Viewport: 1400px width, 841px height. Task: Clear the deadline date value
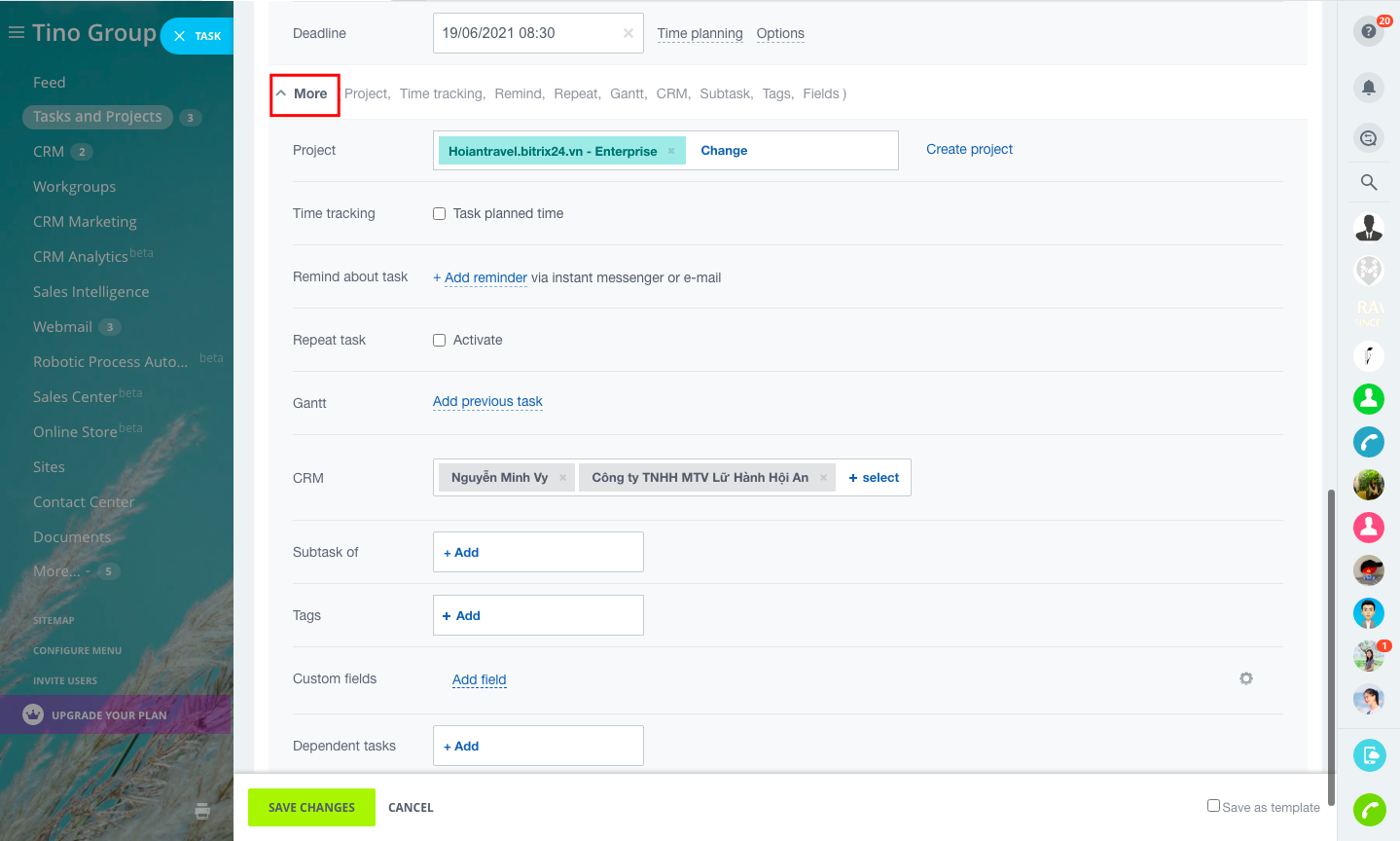pyautogui.click(x=628, y=33)
